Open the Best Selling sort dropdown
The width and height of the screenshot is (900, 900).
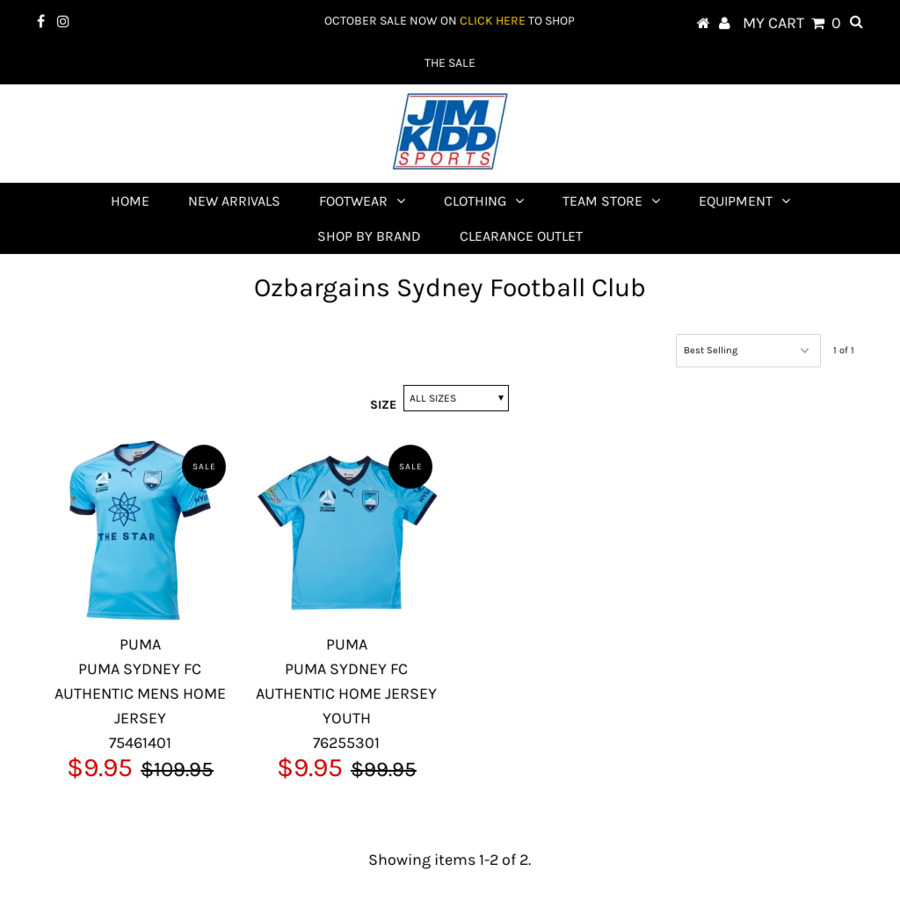[x=748, y=350]
